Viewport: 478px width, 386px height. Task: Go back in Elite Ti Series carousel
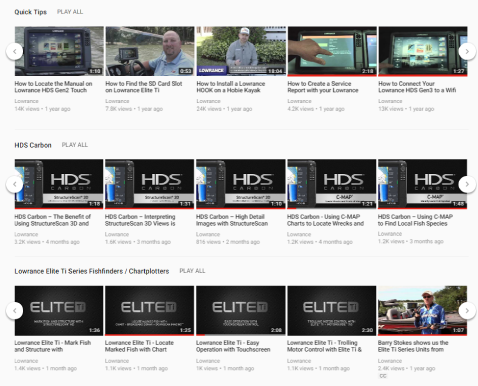coord(15,310)
